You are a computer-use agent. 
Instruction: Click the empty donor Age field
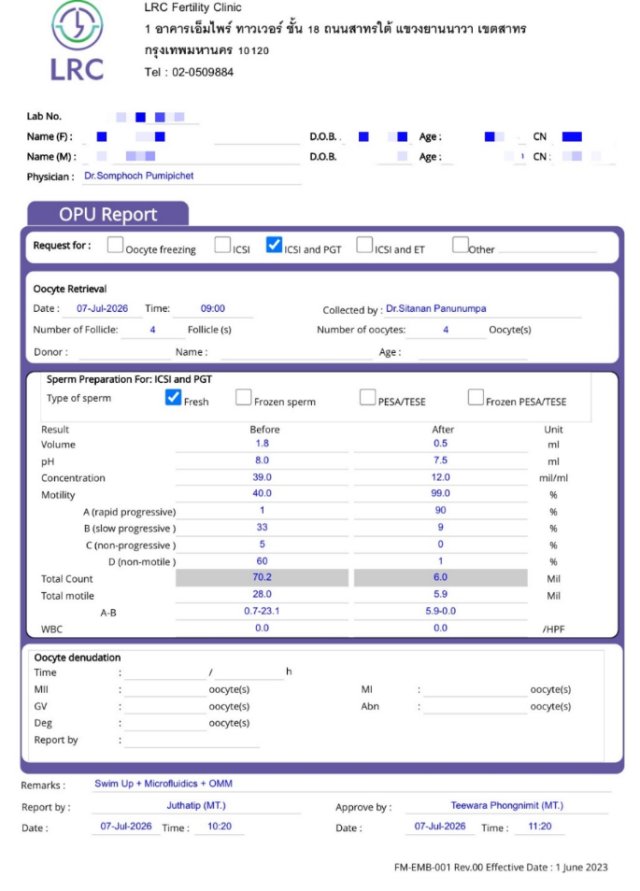[x=473, y=352]
